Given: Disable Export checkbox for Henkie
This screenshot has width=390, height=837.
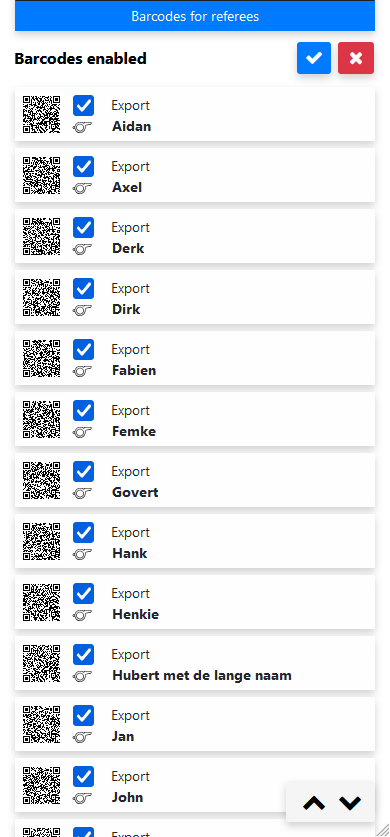Looking at the screenshot, I should (83, 594).
